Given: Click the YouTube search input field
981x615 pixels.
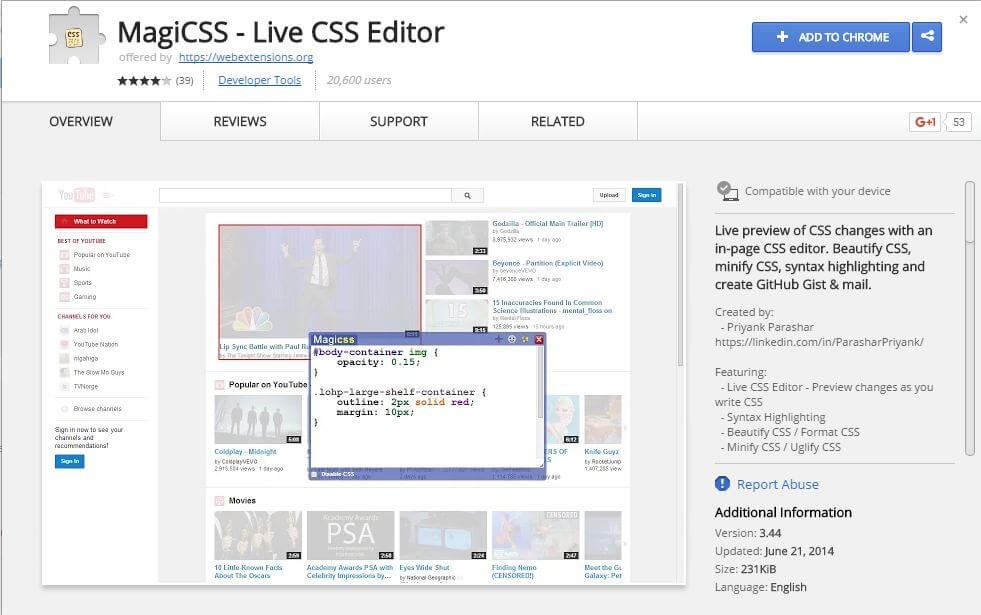Looking at the screenshot, I should (305, 195).
